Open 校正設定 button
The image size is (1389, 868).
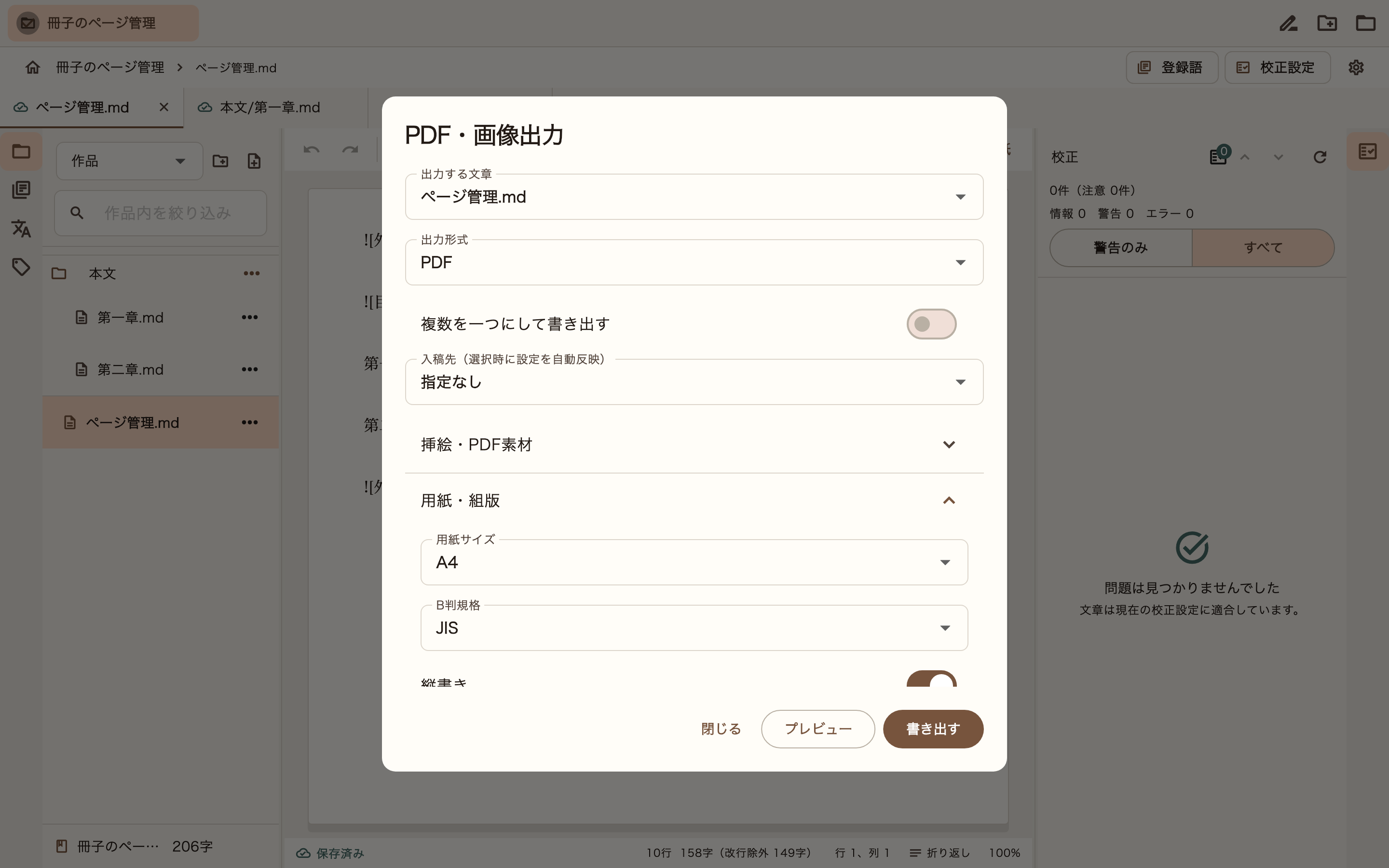click(1277, 67)
